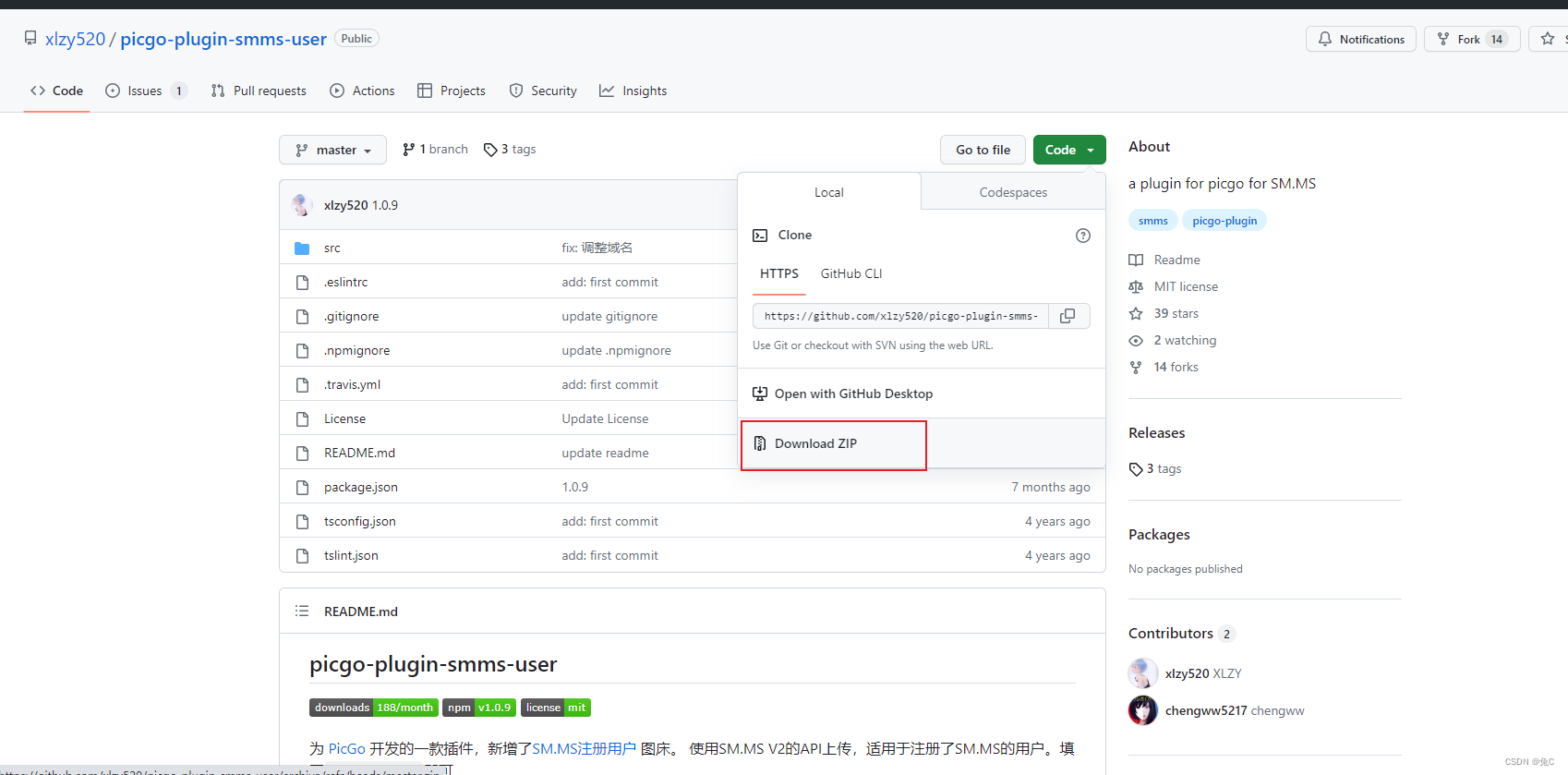Click the picgo-plugin topic tag
Screen dimensions: 1568x775
(x=1224, y=221)
